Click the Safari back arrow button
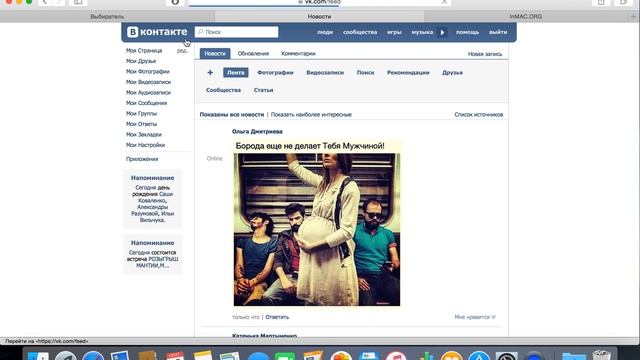This screenshot has height=360, width=640. pyautogui.click(x=44, y=2)
